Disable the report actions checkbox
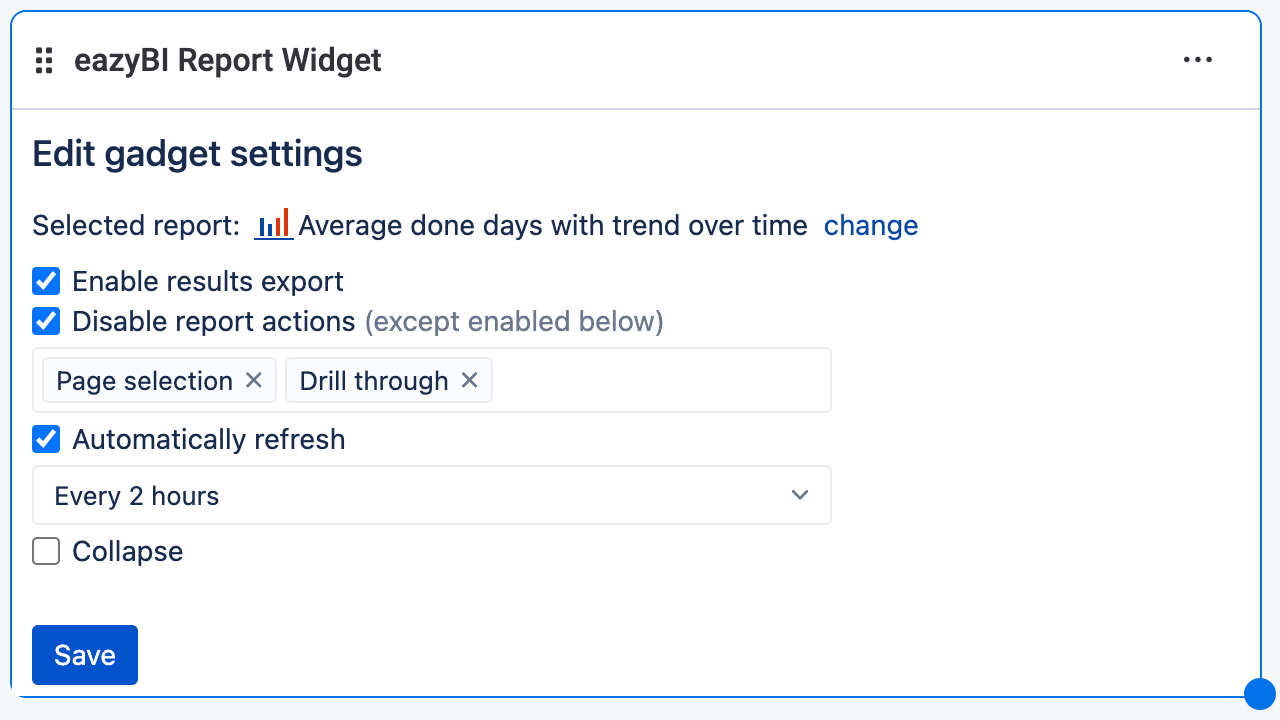 click(46, 321)
